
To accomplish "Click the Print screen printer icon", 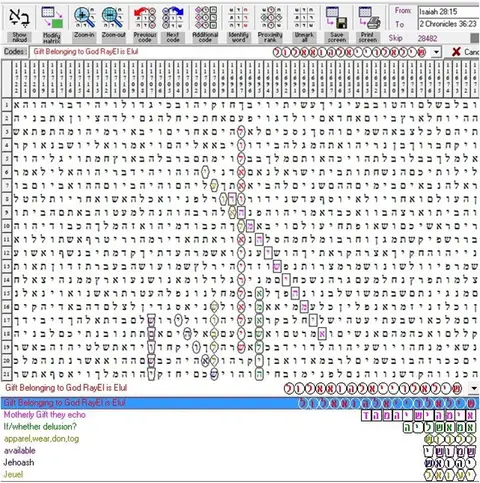I will tap(368, 17).
